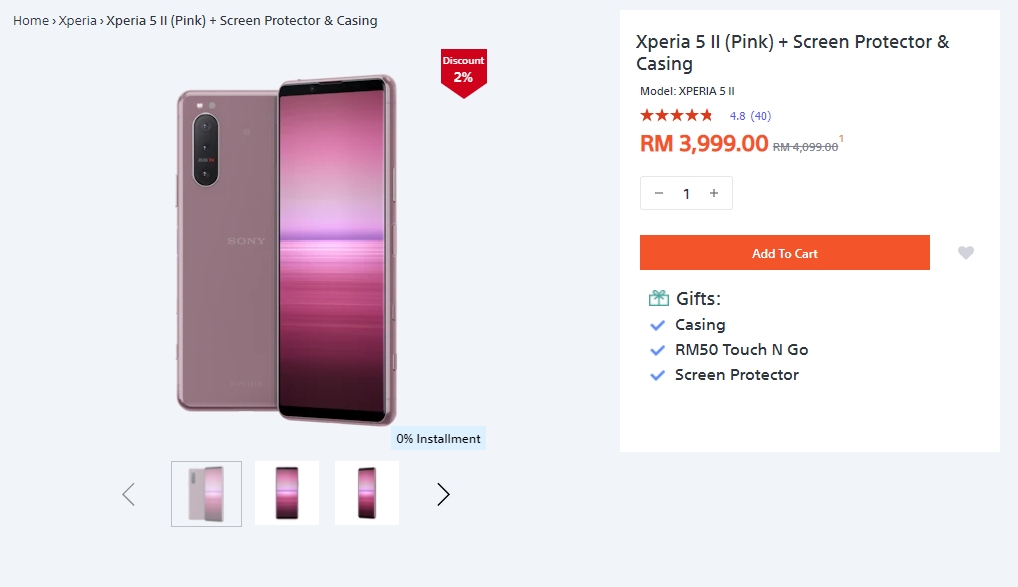Select first thumbnail showing phone front and back
The image size is (1018, 587).
click(x=206, y=493)
